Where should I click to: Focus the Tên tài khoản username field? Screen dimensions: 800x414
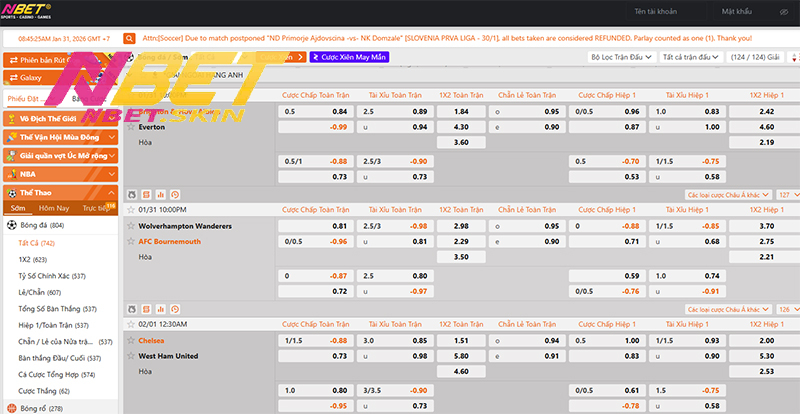coord(663,11)
